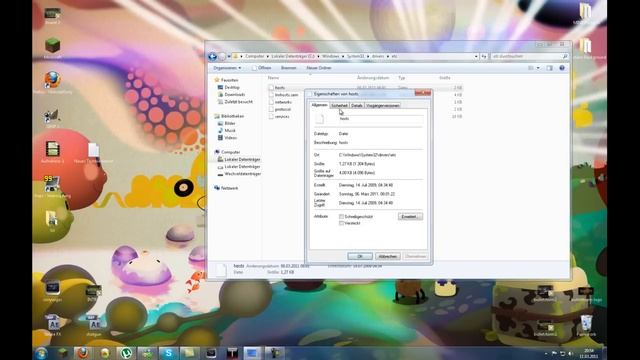Click the taskbar clock
Viewport: 640px width, 360px height.
(x=589, y=353)
